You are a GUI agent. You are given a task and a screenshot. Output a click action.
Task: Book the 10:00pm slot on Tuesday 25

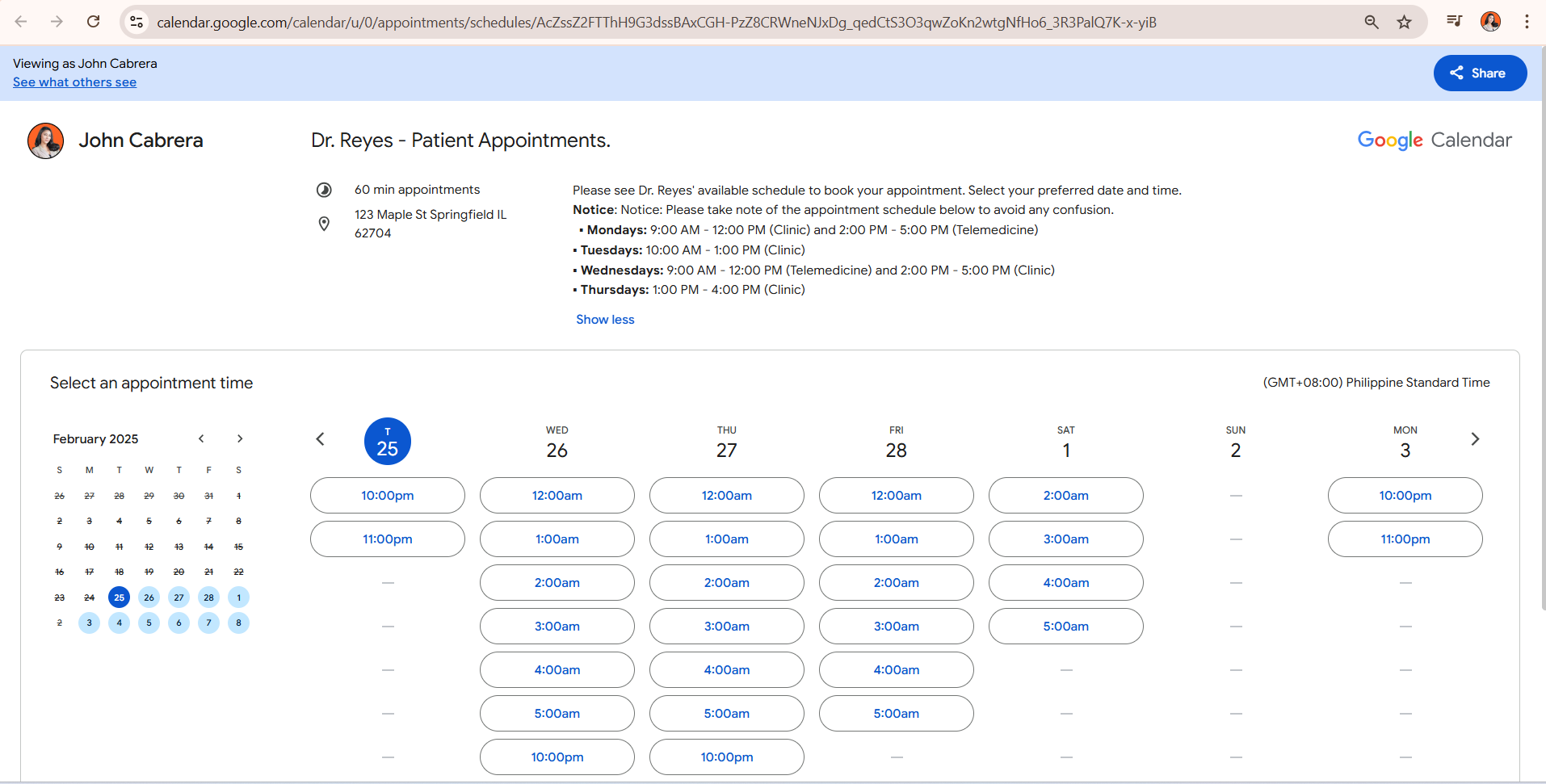387,496
